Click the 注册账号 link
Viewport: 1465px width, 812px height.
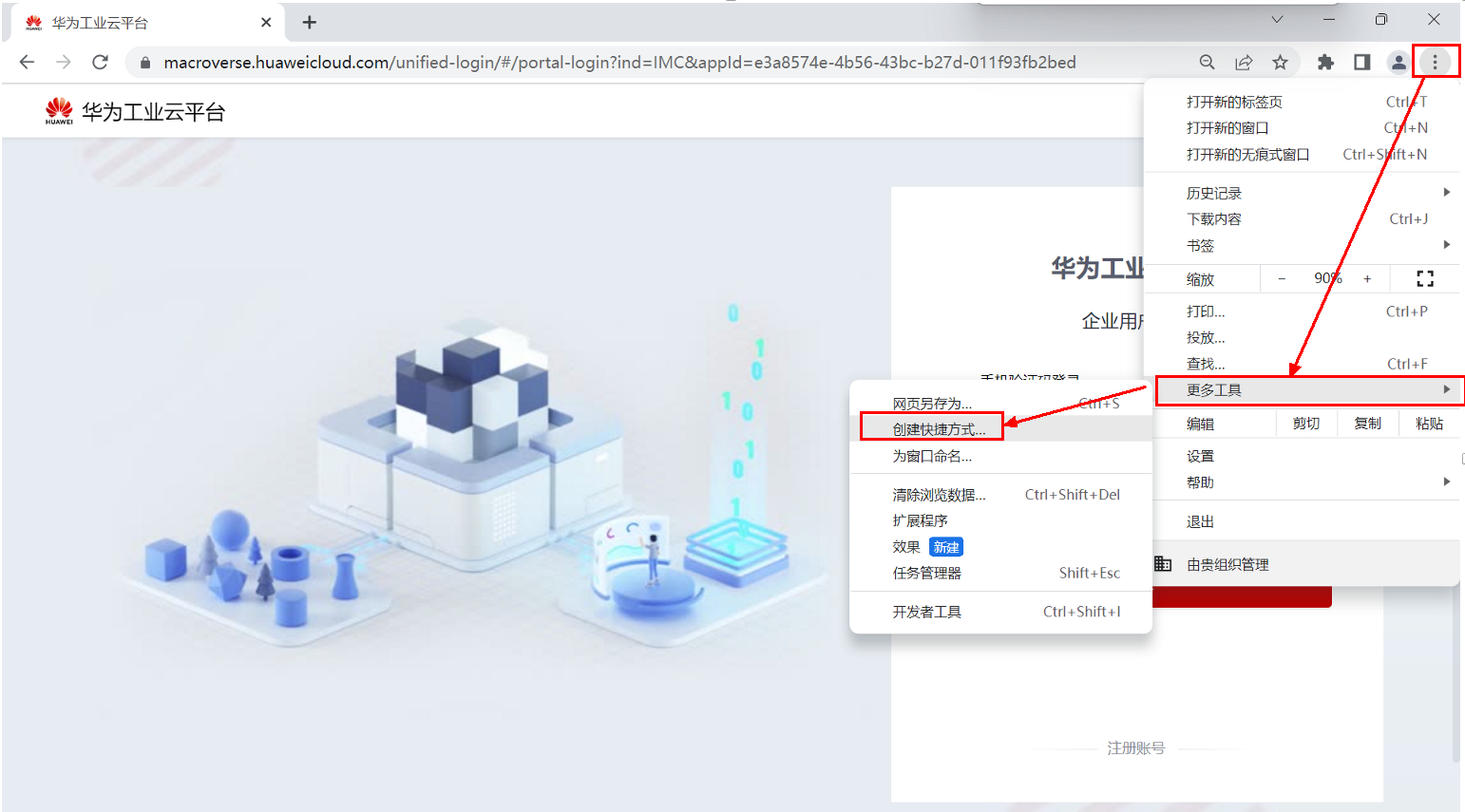click(1135, 748)
